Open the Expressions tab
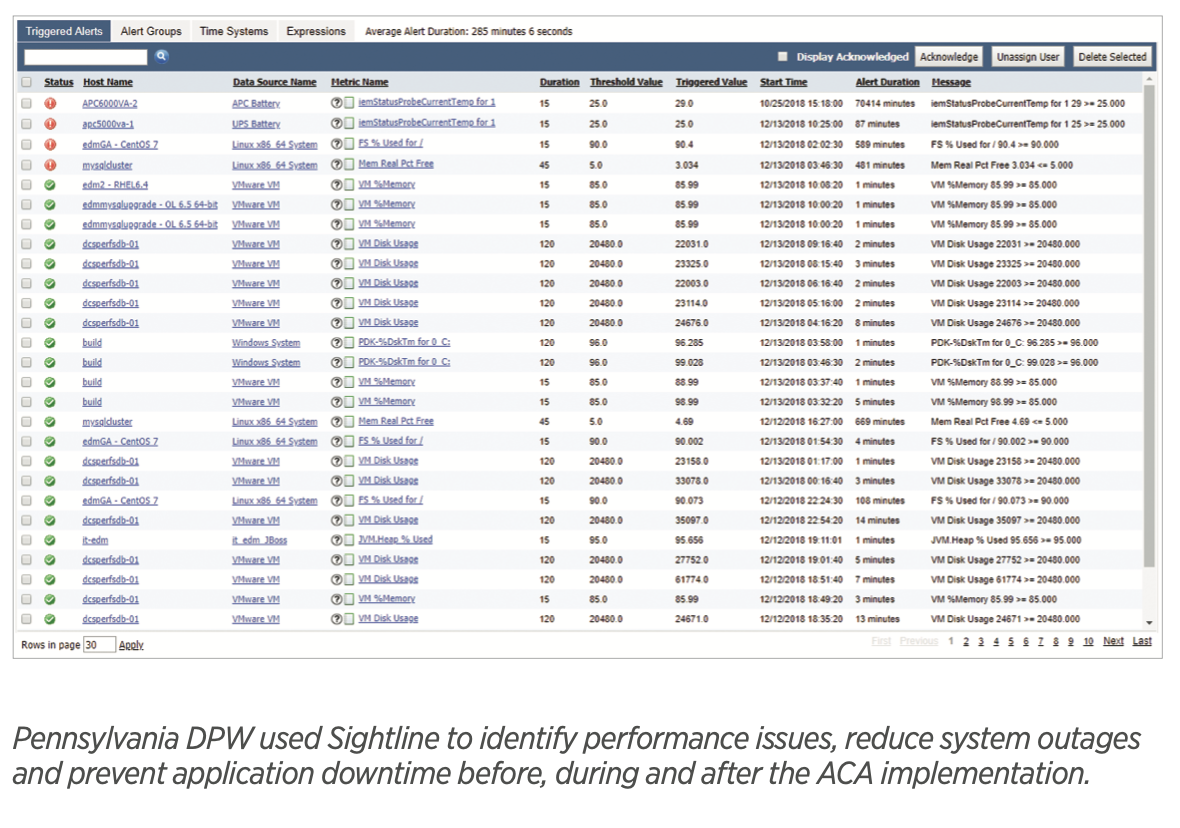Image resolution: width=1180 pixels, height=828 pixels. click(316, 31)
